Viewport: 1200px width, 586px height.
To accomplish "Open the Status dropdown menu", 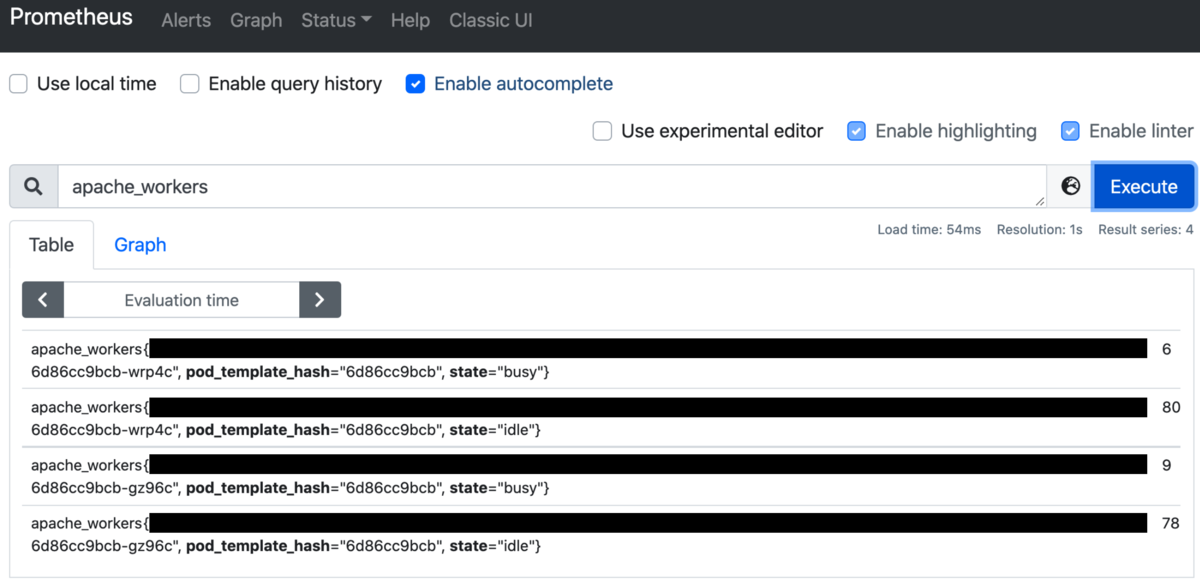I will coord(335,19).
